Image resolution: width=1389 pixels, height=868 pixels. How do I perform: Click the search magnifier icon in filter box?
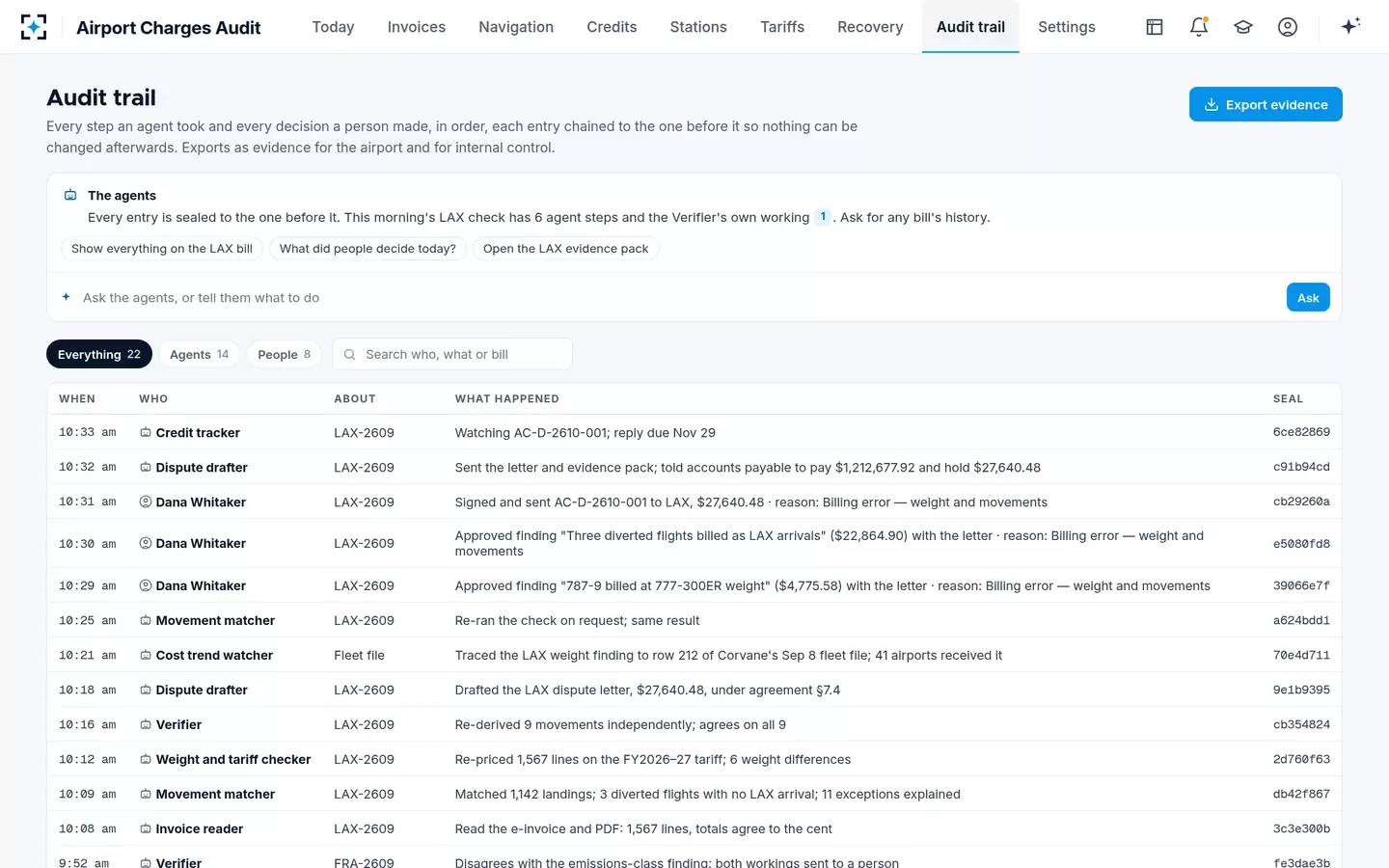pos(350,355)
